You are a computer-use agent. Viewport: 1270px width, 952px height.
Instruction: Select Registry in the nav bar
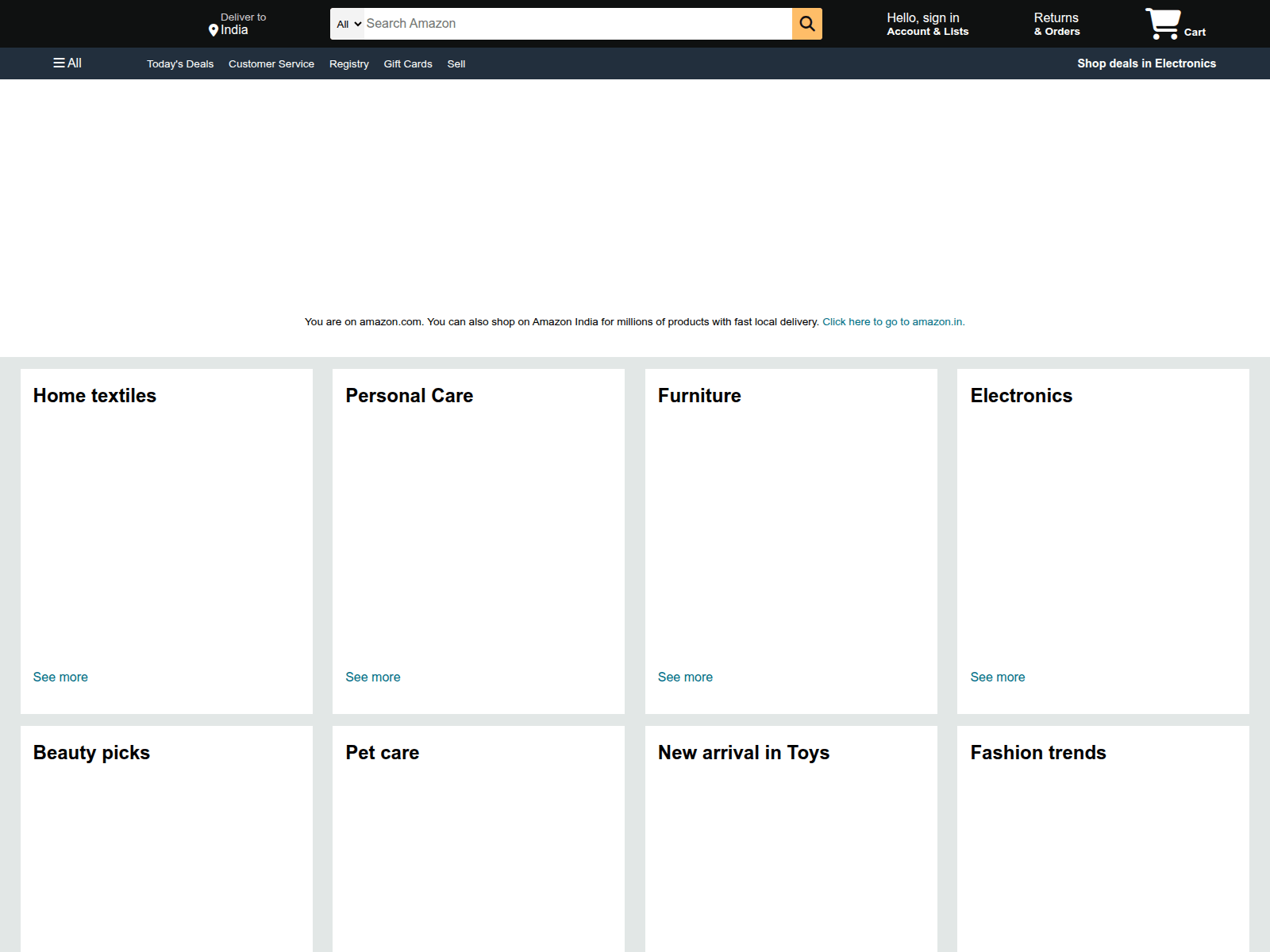coord(349,64)
